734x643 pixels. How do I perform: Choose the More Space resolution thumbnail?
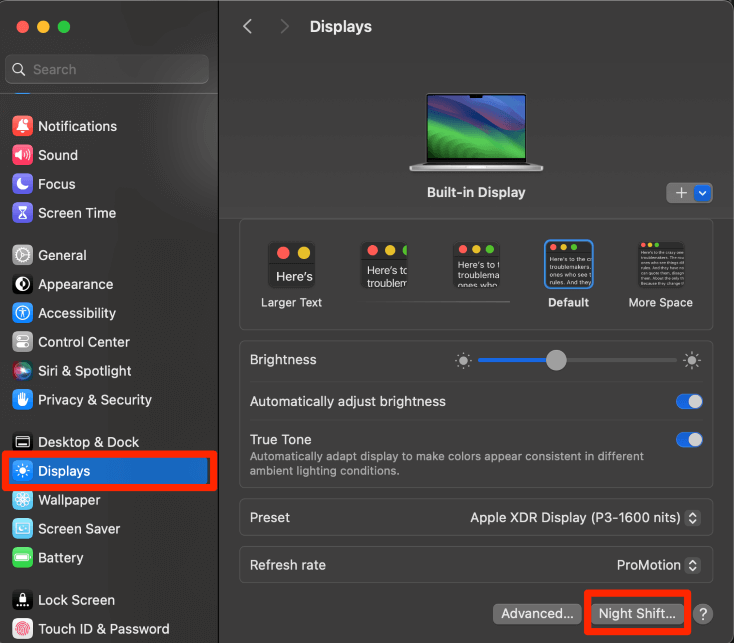pyautogui.click(x=661, y=264)
